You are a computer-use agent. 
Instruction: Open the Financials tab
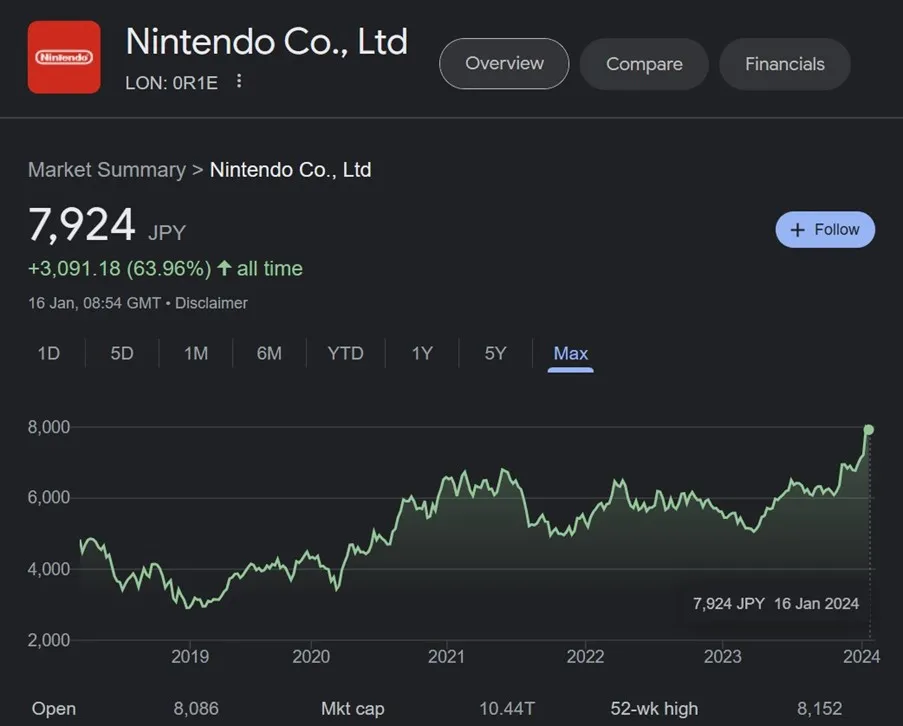pos(785,64)
